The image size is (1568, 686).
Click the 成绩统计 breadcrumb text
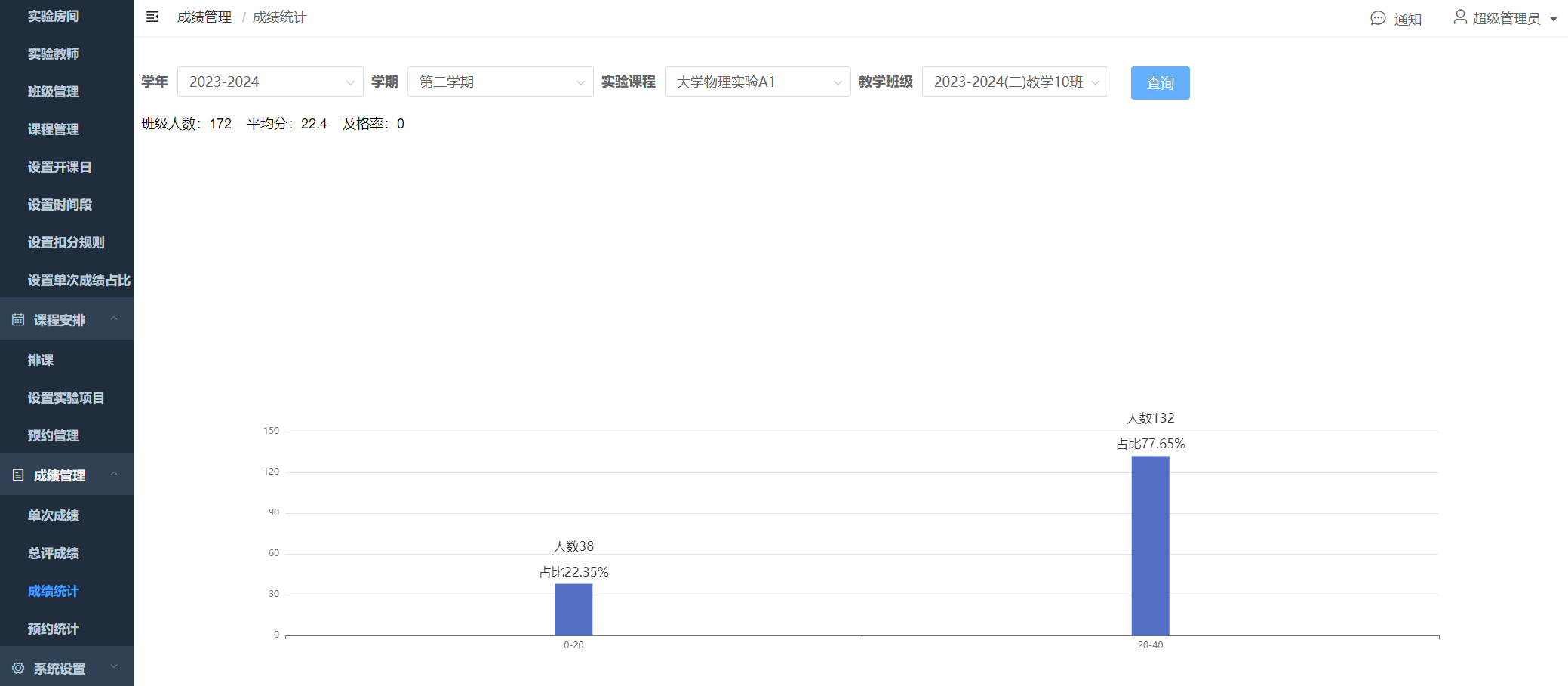pyautogui.click(x=279, y=17)
